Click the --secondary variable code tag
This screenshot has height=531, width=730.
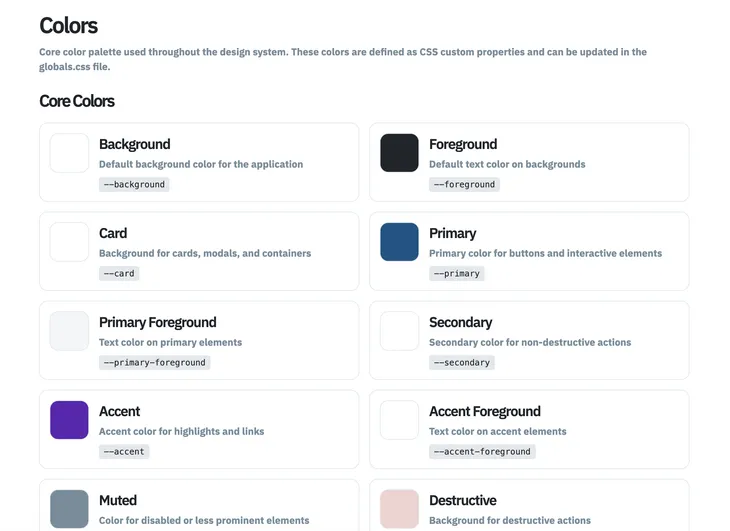pos(462,363)
